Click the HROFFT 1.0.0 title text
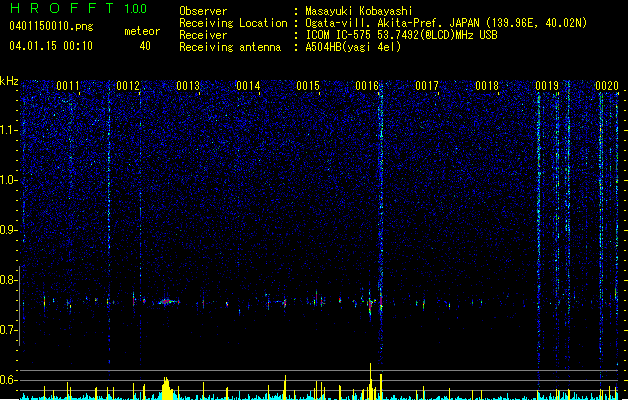Image resolution: width=629 pixels, height=400 pixels. pyautogui.click(x=78, y=8)
